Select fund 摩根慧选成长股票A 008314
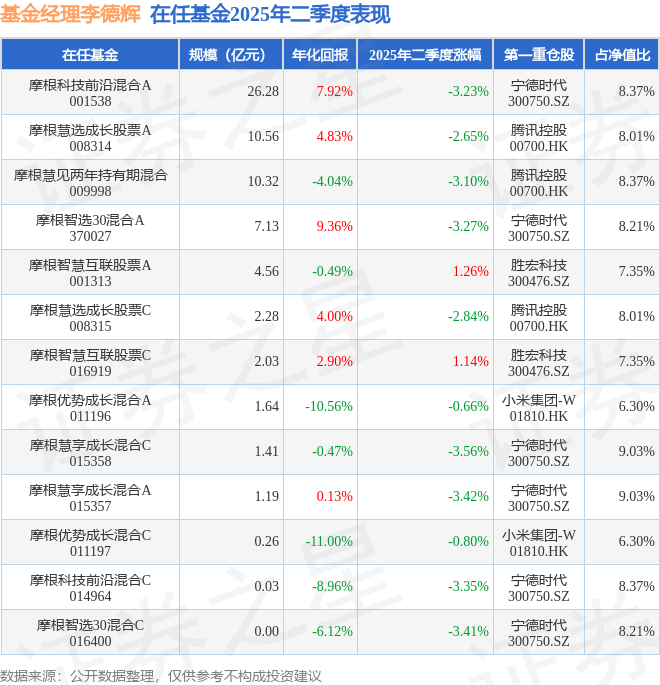660x685 pixels. pyautogui.click(x=90, y=138)
